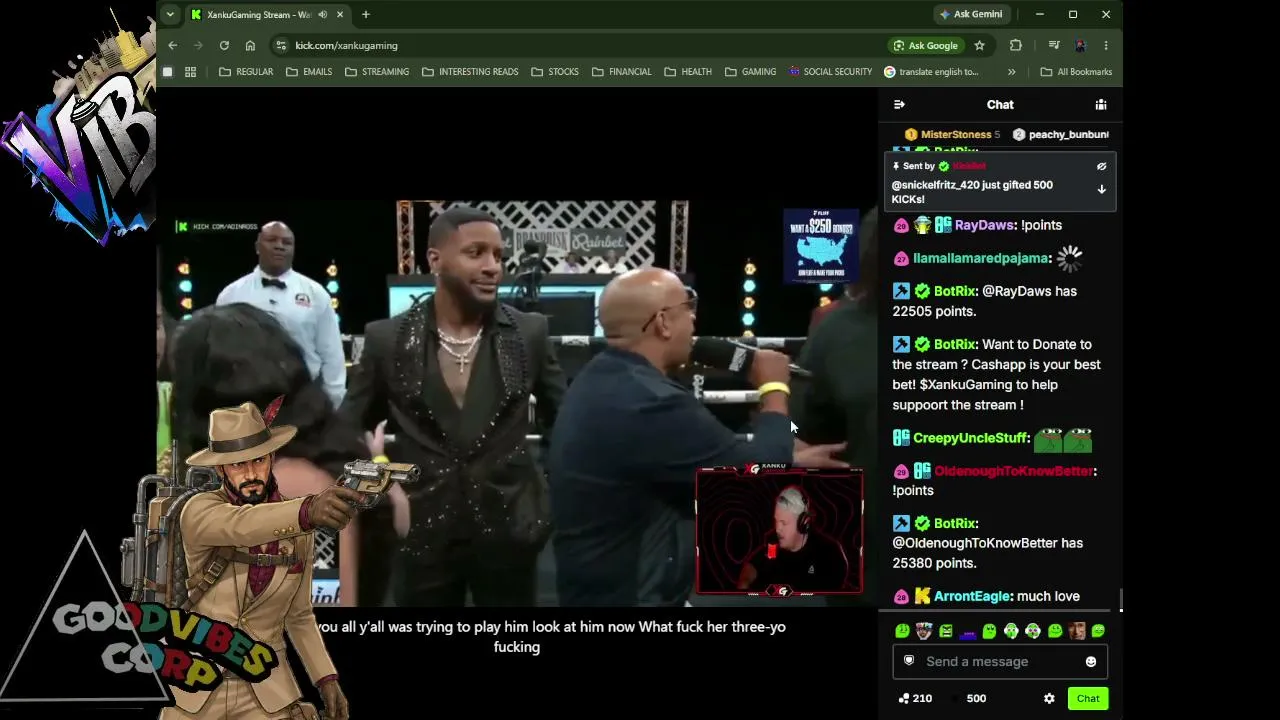
Task: Reload the Kick page
Action: click(x=224, y=45)
